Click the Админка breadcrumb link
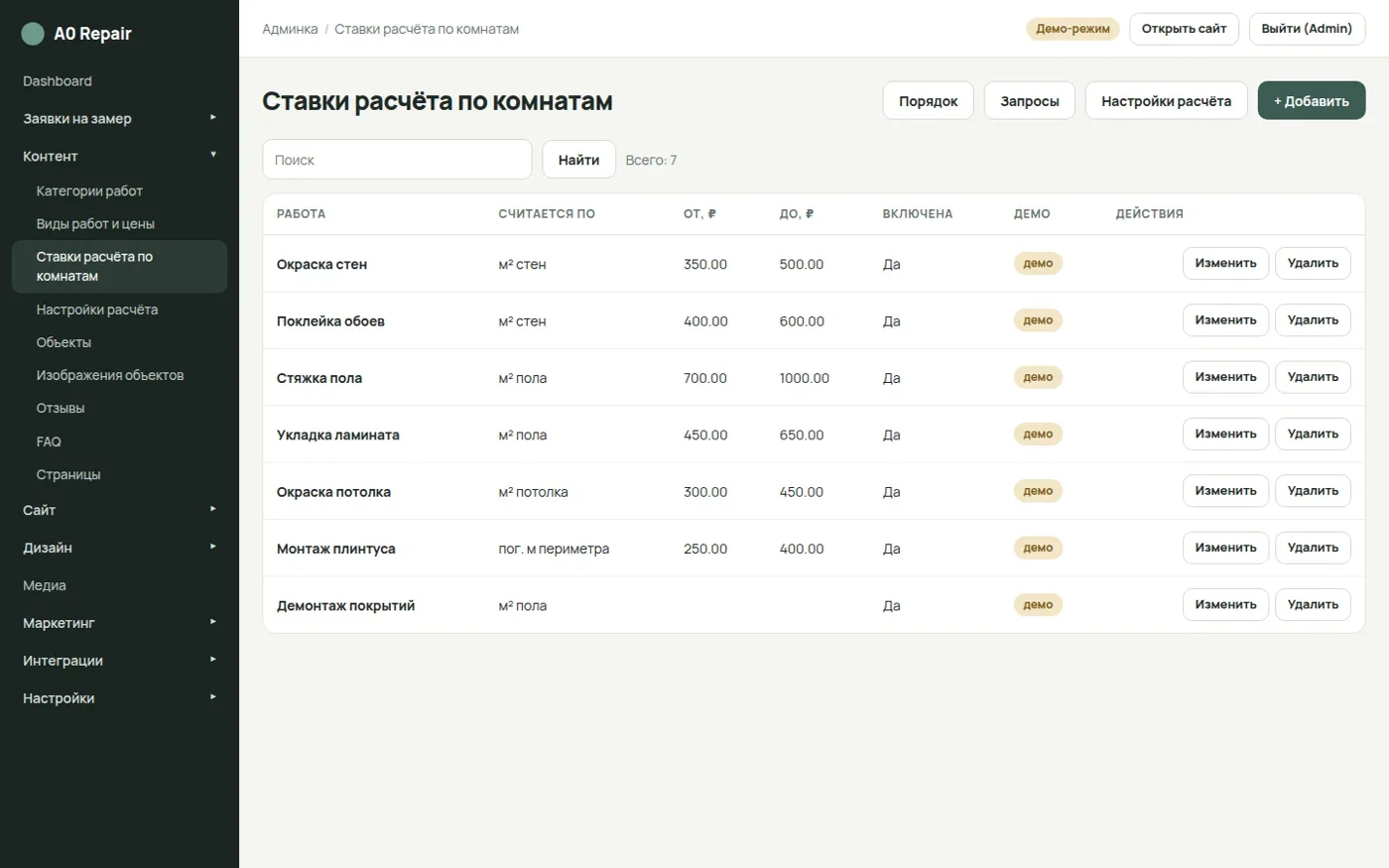 pyautogui.click(x=290, y=29)
